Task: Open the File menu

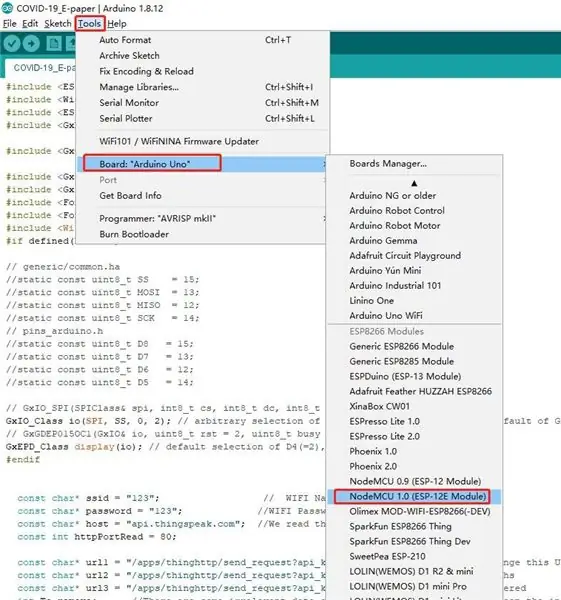Action: pyautogui.click(x=10, y=24)
